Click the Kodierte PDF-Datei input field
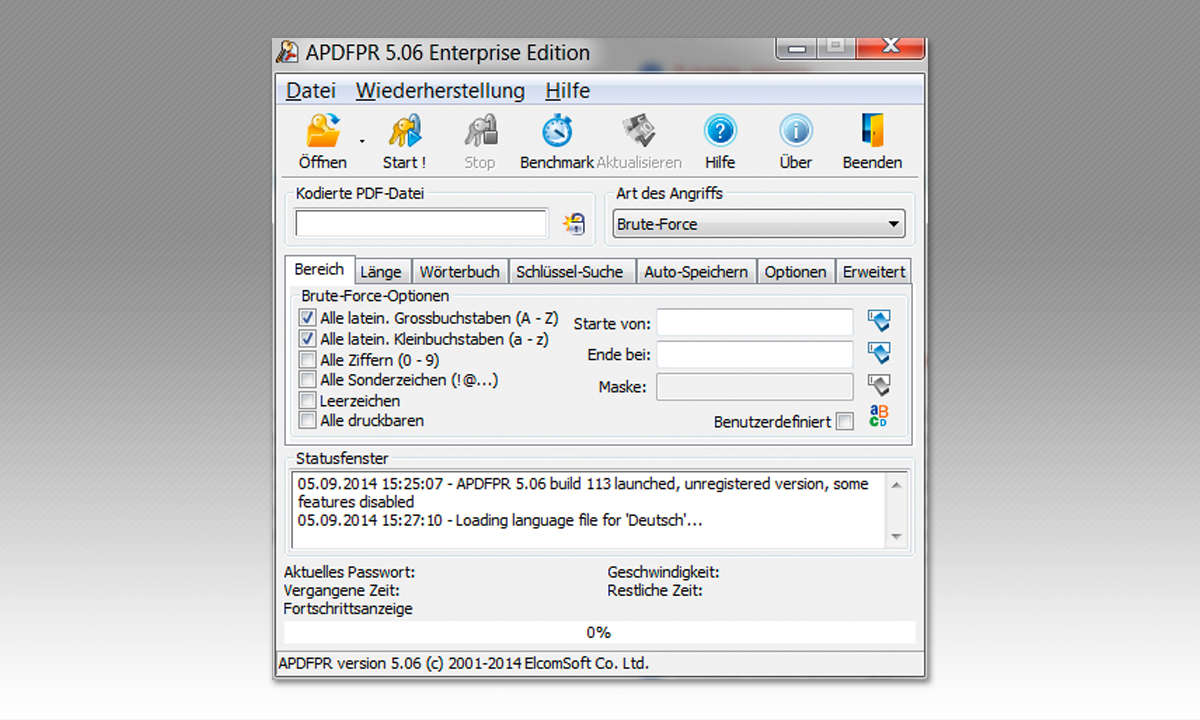The image size is (1200, 720). [421, 224]
